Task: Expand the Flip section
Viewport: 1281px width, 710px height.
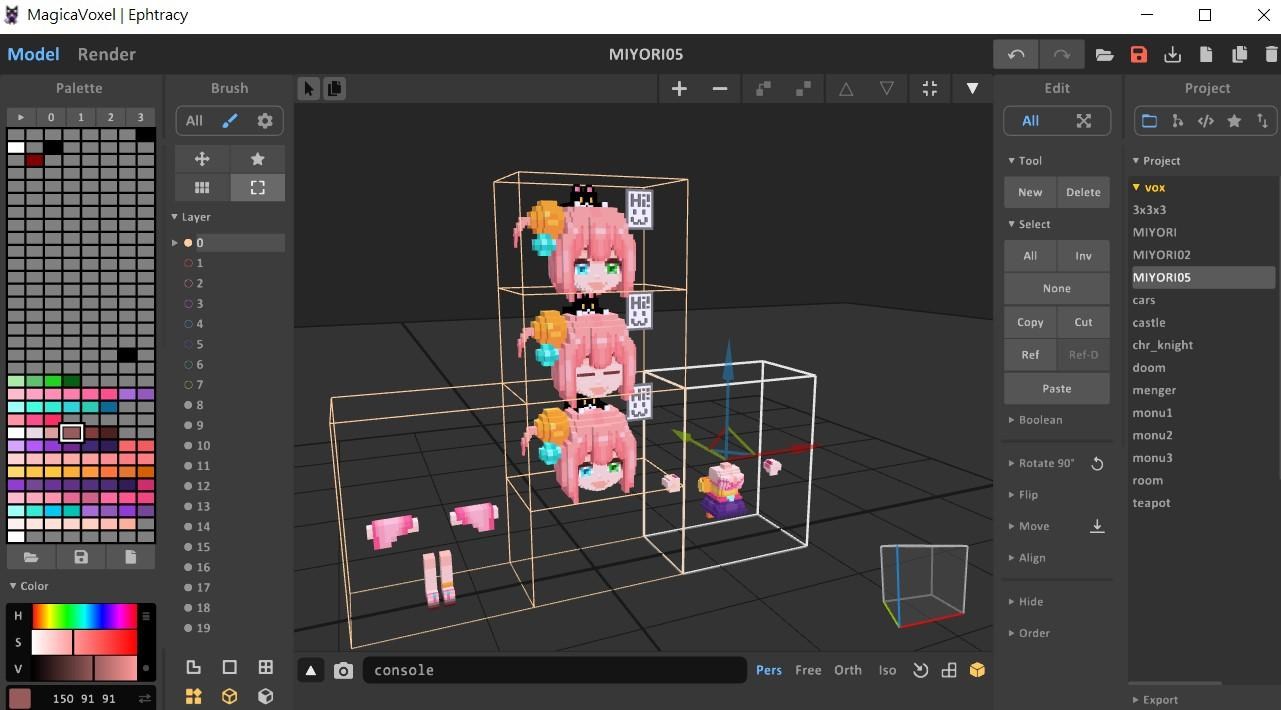Action: click(x=1023, y=495)
